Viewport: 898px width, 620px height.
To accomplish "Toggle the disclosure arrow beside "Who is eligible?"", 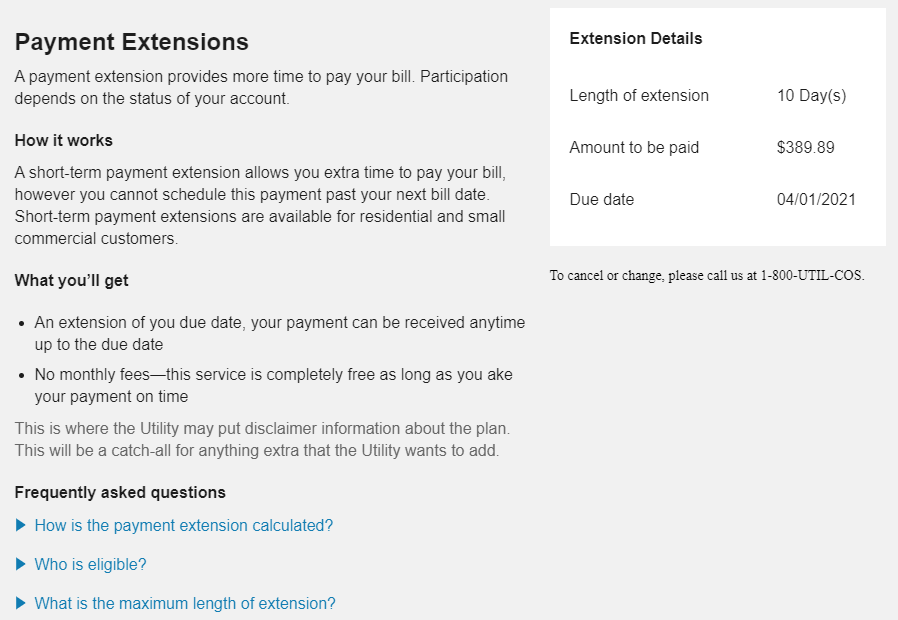I will coord(21,564).
